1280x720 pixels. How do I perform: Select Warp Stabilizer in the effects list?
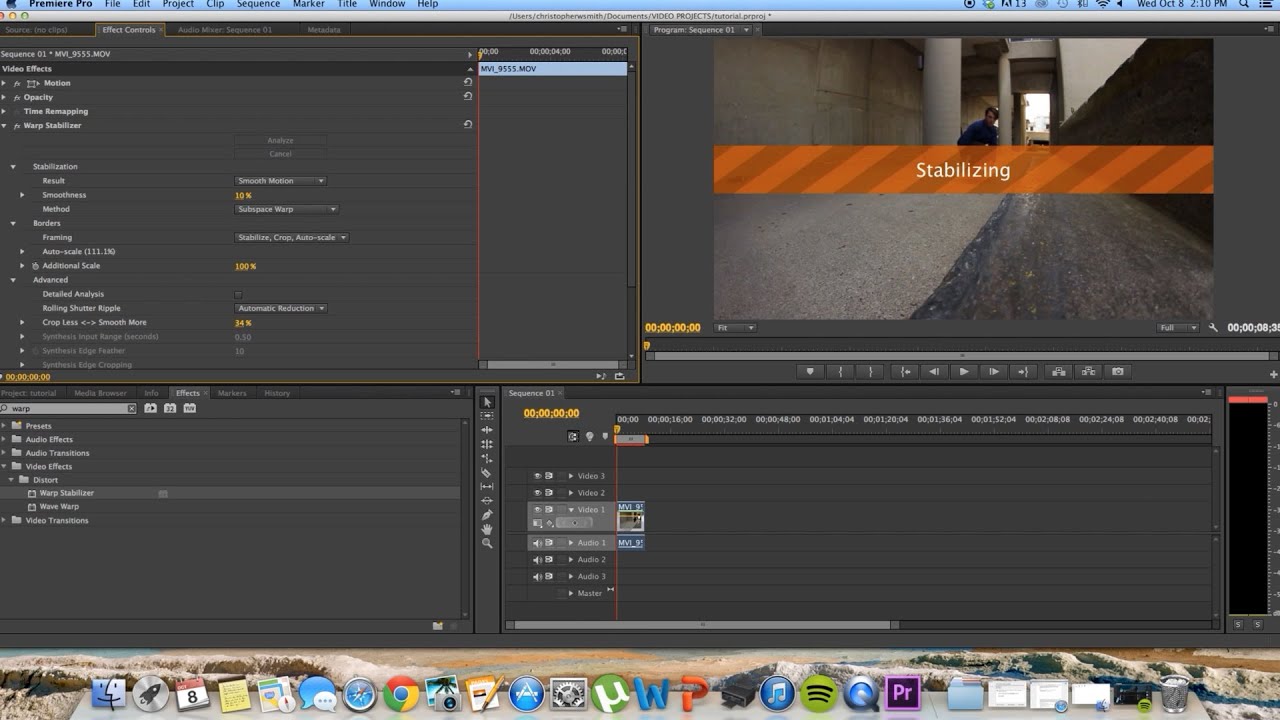67,493
